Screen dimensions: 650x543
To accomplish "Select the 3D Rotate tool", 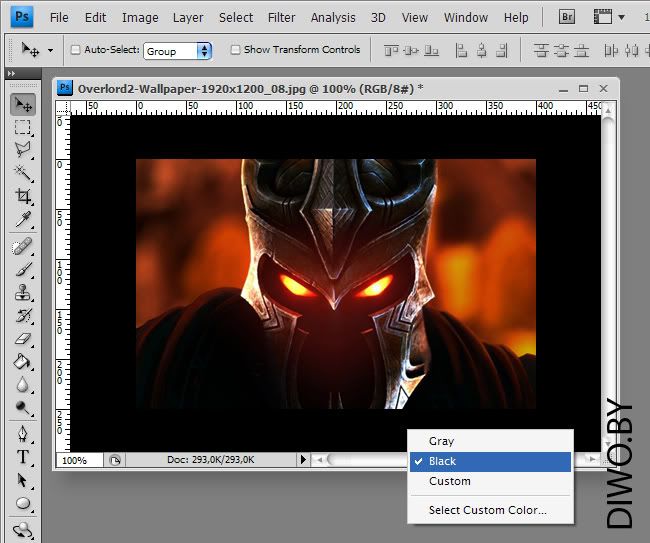I will 23,530.
